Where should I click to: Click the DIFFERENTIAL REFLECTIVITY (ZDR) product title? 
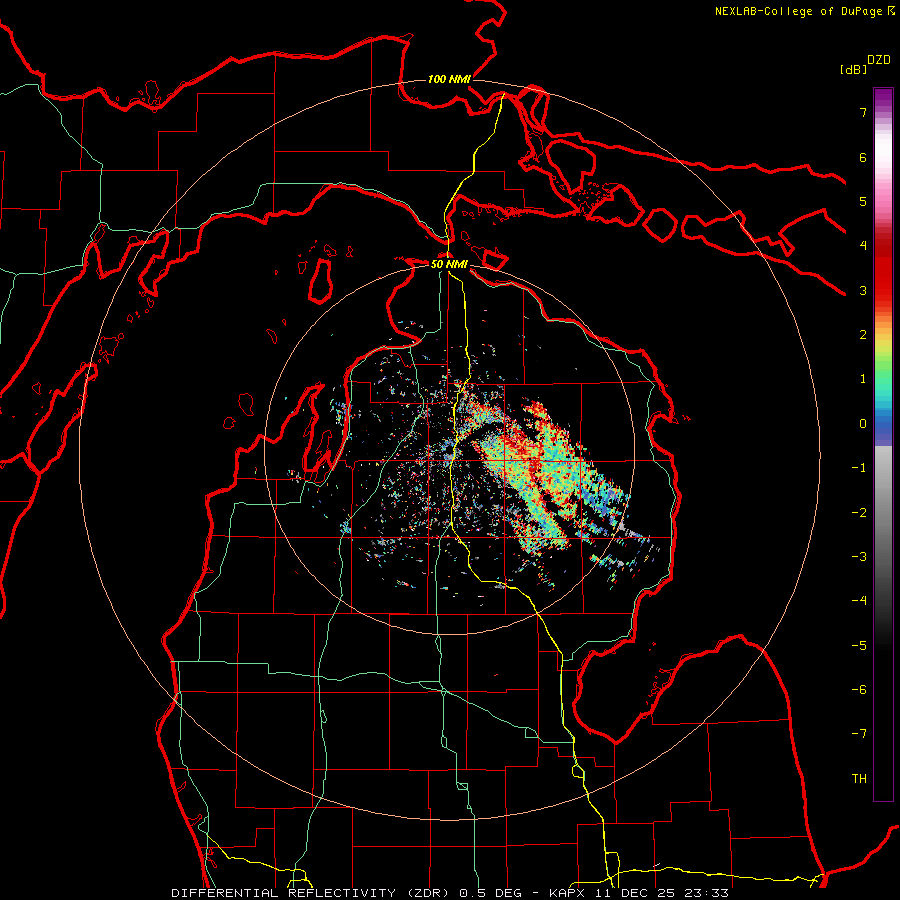pos(312,893)
